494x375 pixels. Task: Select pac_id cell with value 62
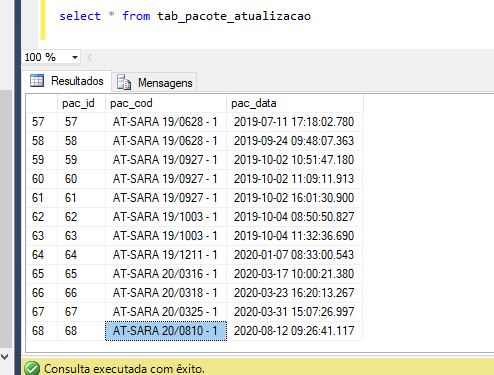pyautogui.click(x=82, y=217)
